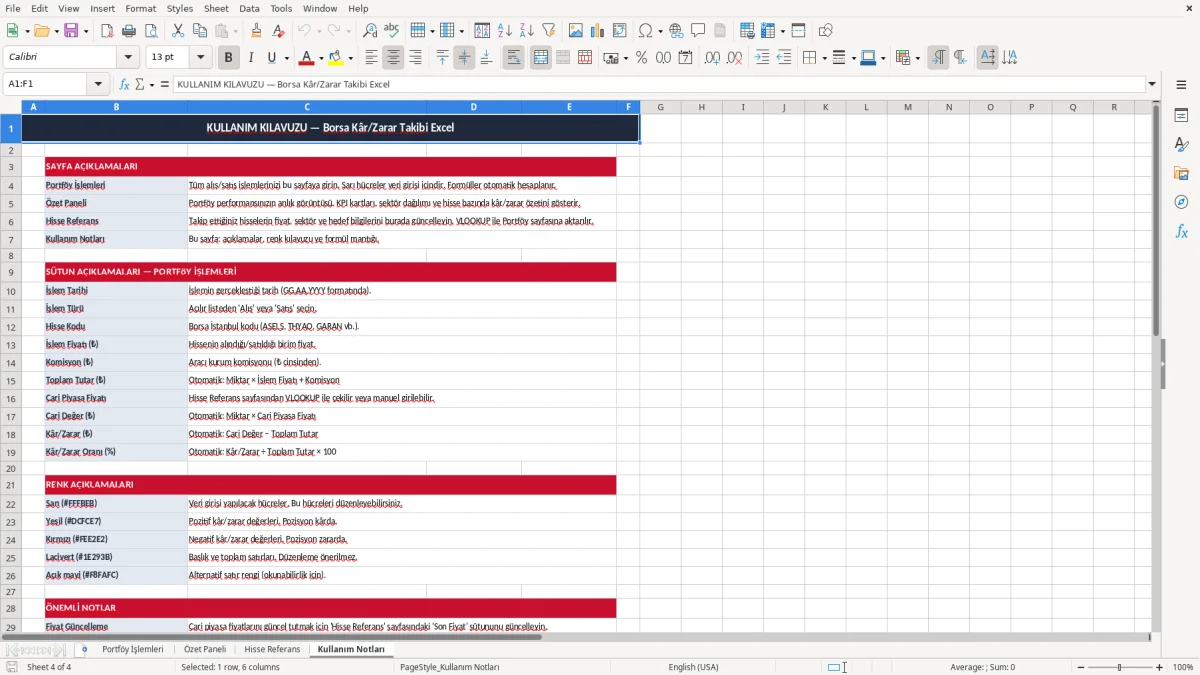Expand the formula bar
1200x675 pixels.
tap(1152, 84)
